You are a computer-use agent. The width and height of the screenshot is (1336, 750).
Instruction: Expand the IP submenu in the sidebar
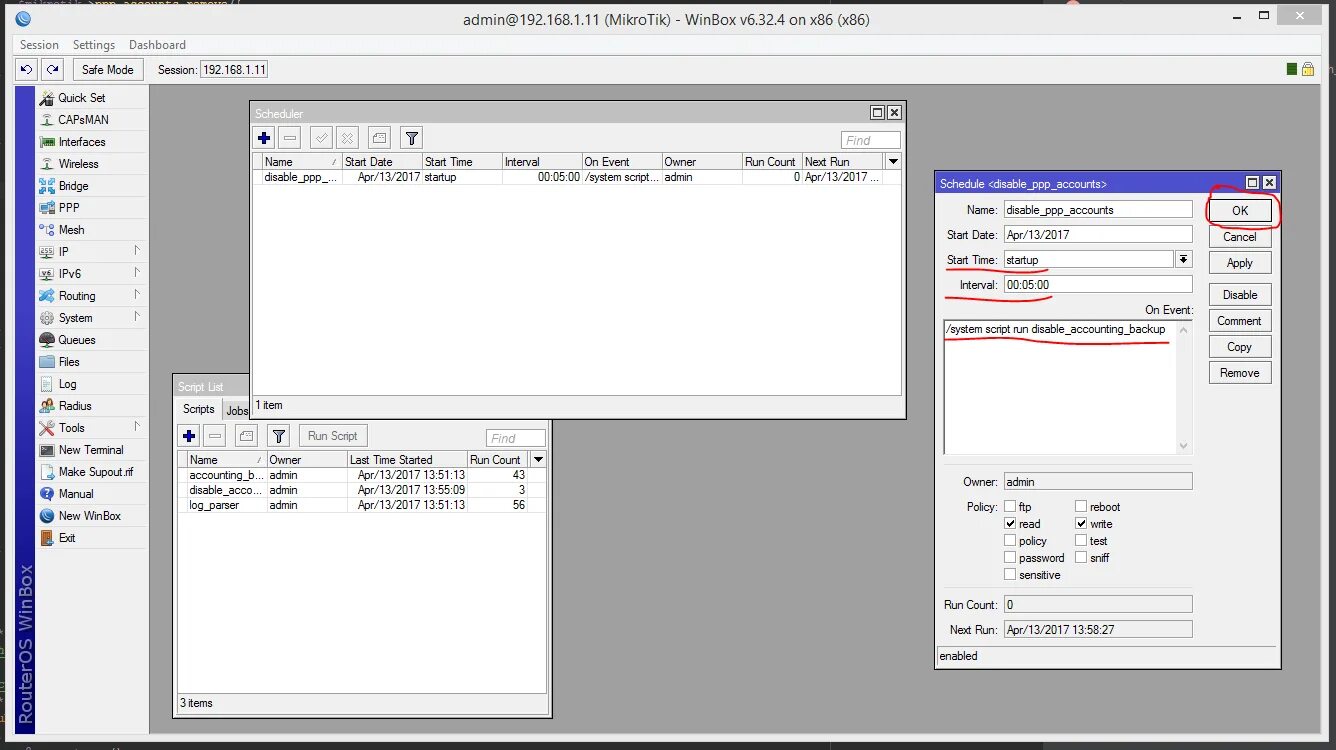point(137,251)
